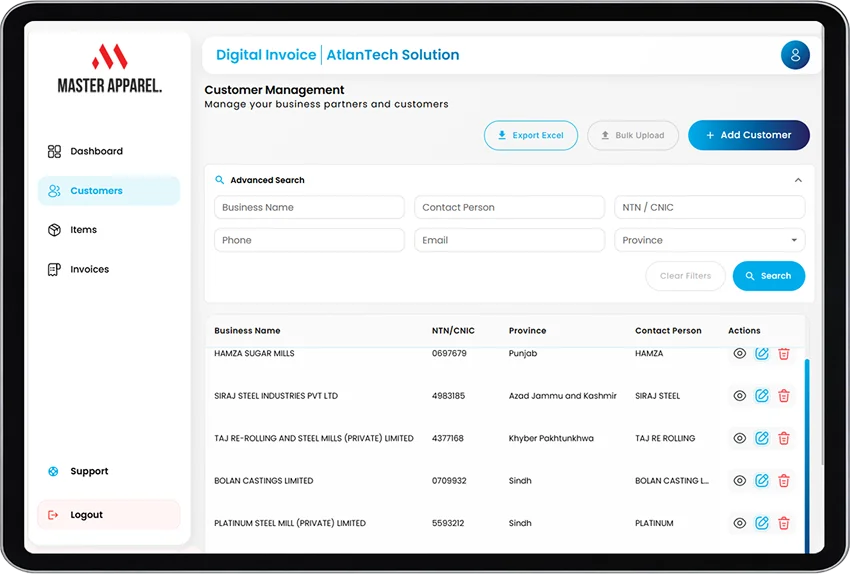Screen dimensions: 850x574
Task: Click NTN value 5593212
Action: tap(448, 523)
